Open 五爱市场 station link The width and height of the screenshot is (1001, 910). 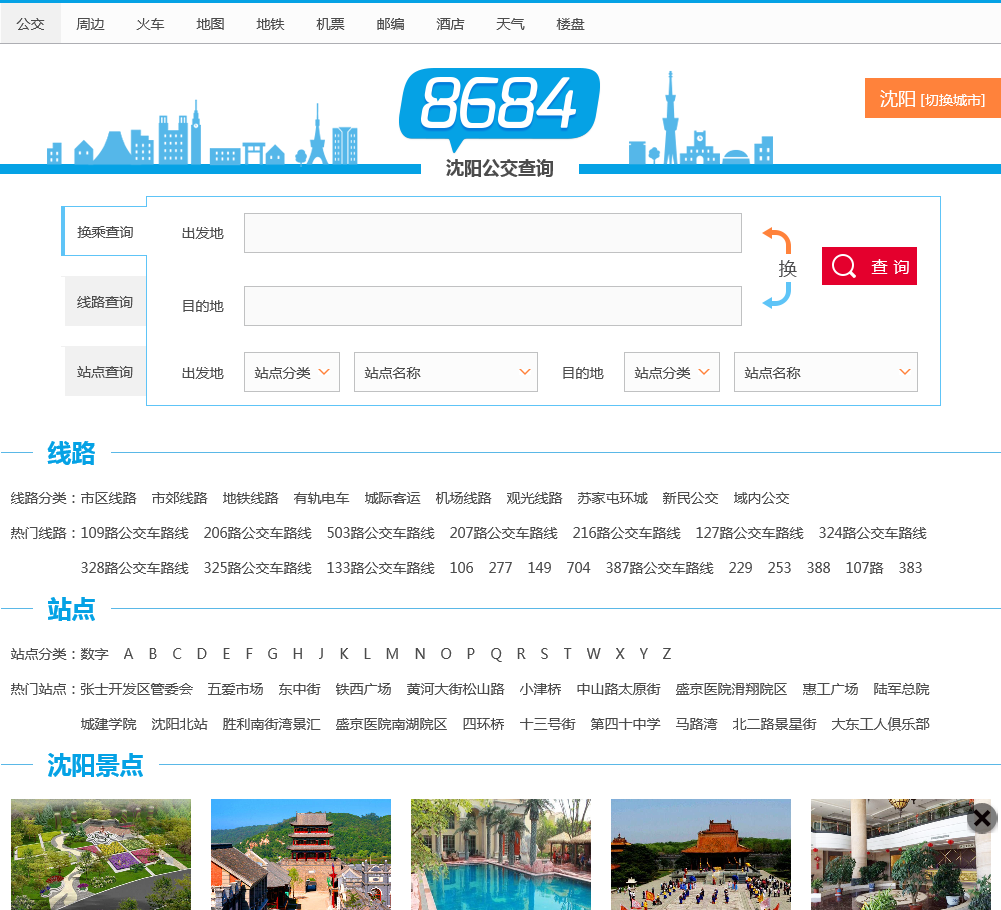pyautogui.click(x=236, y=689)
